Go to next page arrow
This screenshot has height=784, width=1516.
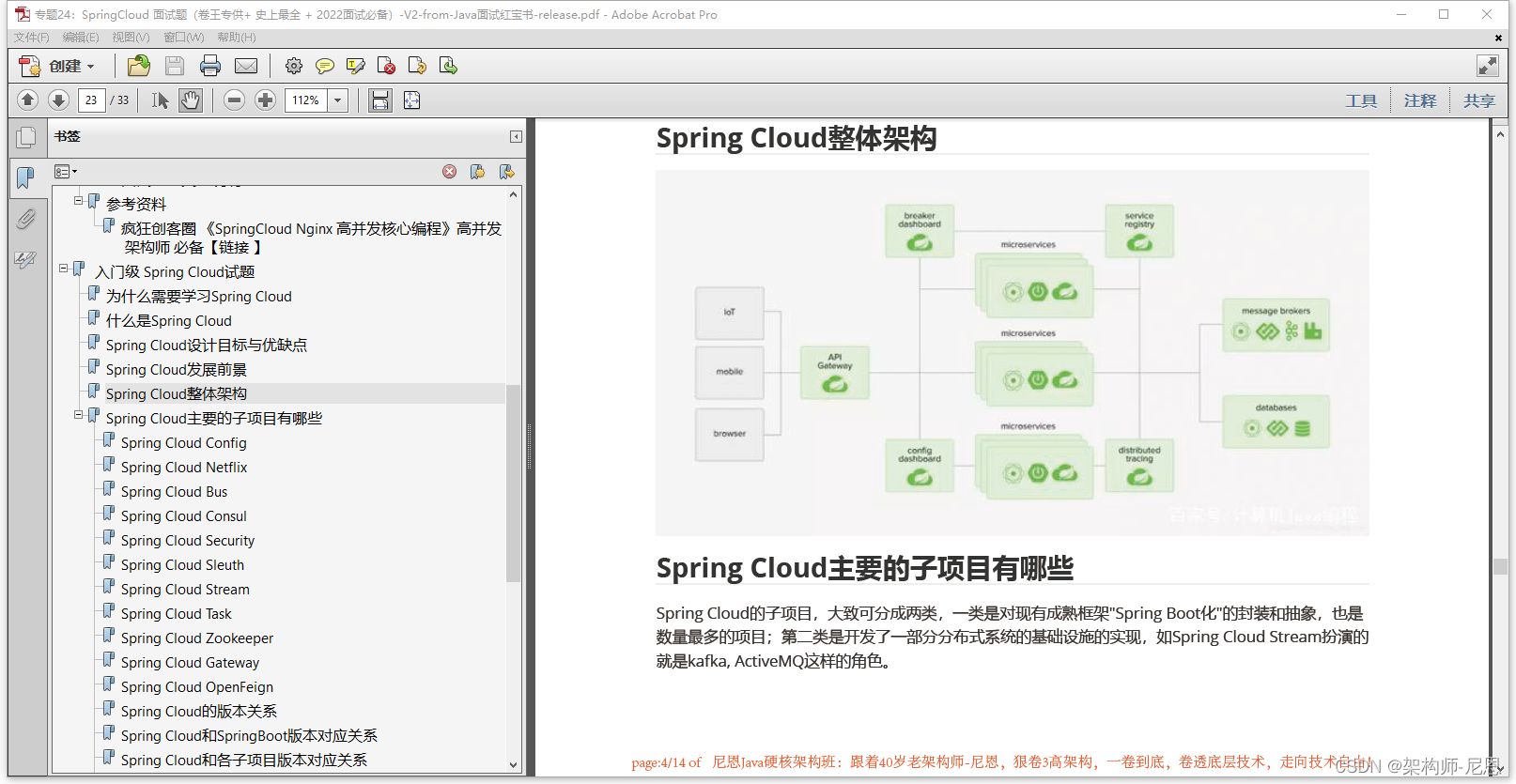(58, 100)
